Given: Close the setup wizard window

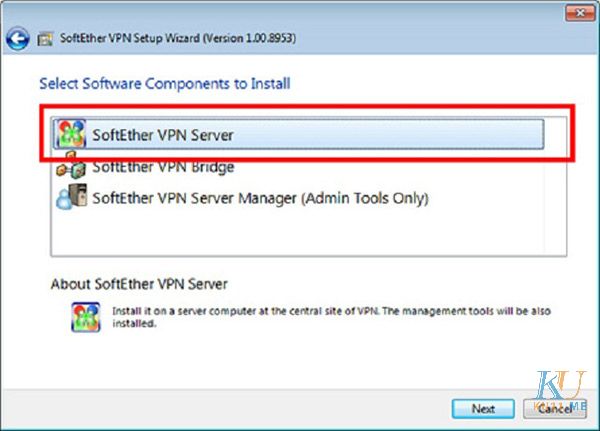Looking at the screenshot, I should [x=577, y=12].
